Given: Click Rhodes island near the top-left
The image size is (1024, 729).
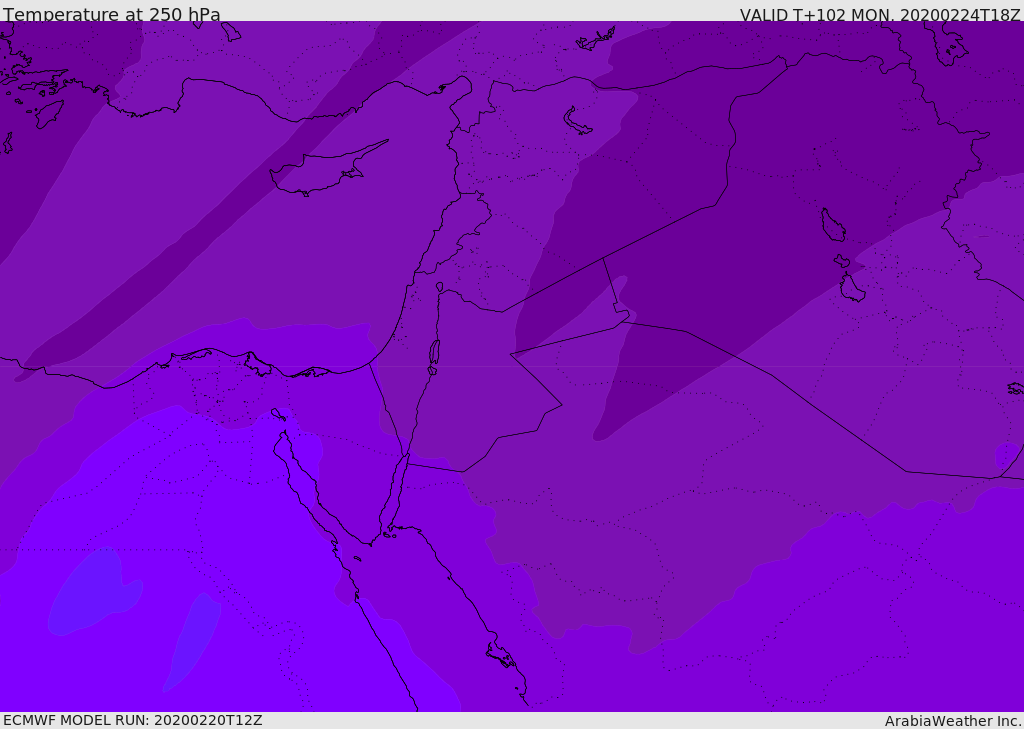Looking at the screenshot, I should click(48, 113).
